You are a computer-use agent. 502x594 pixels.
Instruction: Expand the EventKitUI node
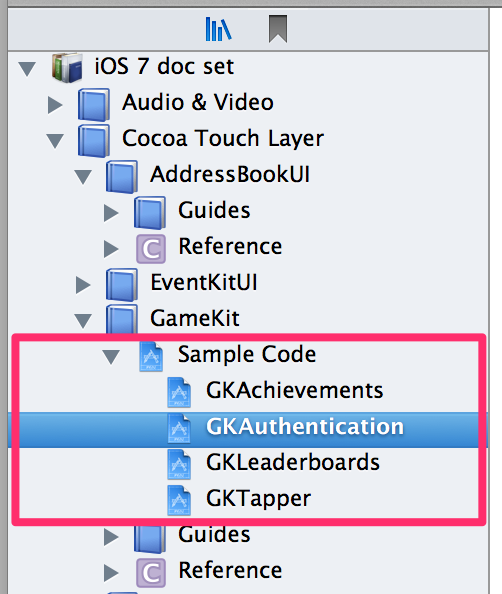pos(83,285)
